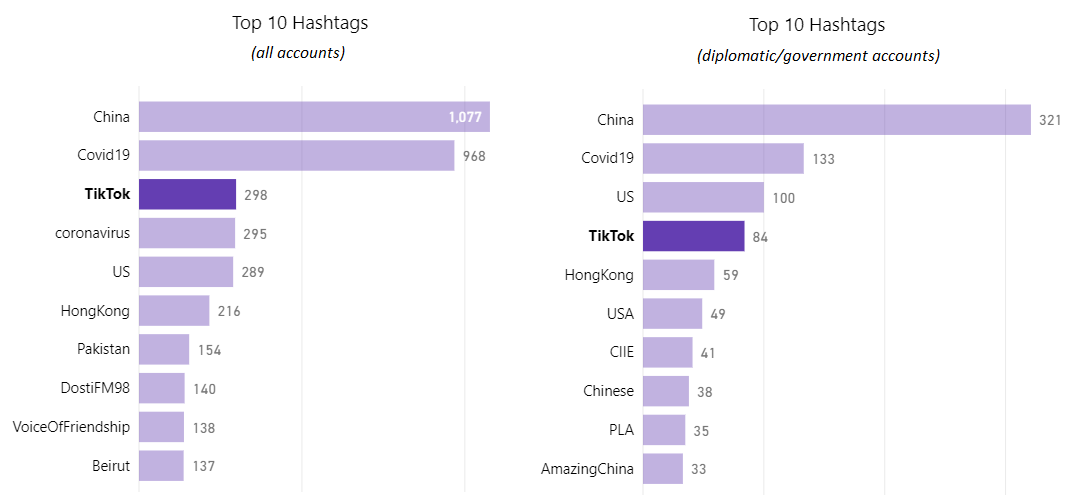Select the HongKong bar valued 216
The height and width of the screenshot is (495, 1088).
174,310
